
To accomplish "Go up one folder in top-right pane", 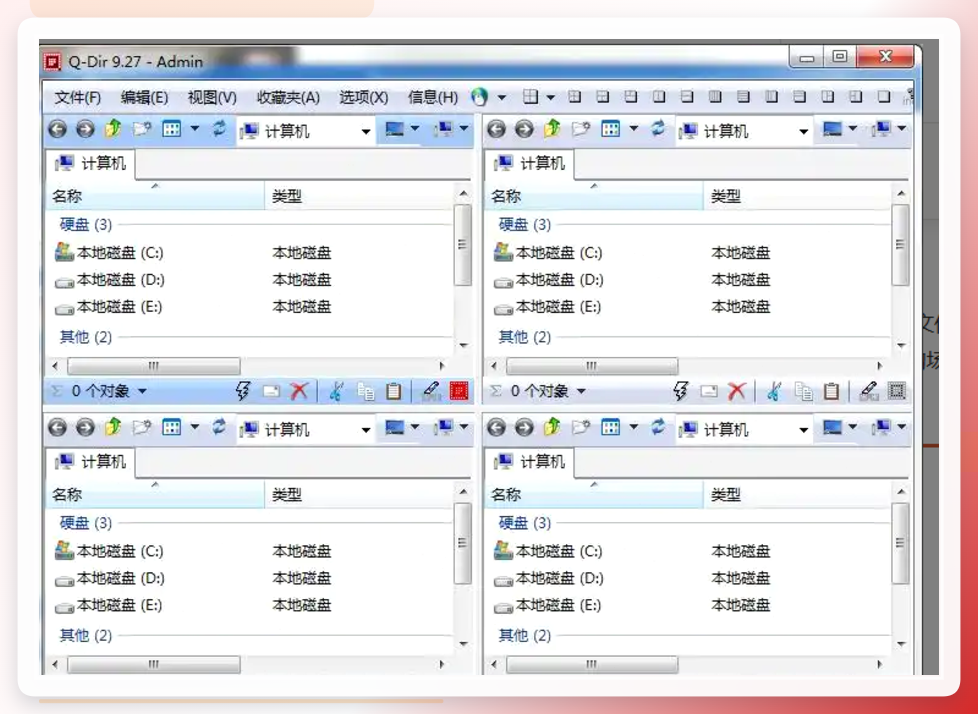I will click(552, 129).
